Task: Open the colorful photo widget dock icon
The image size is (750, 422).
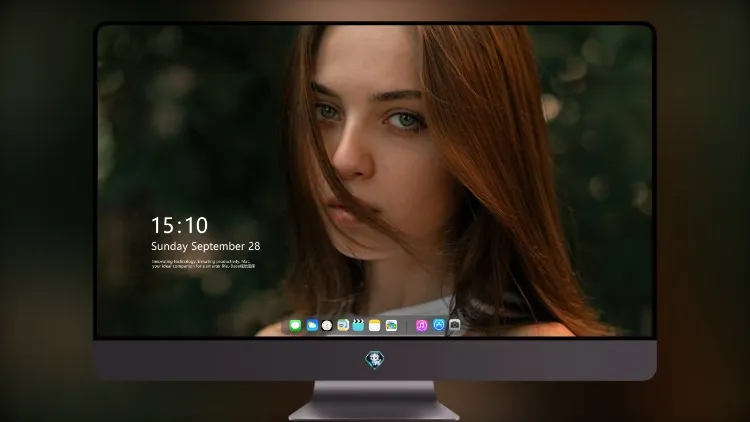Action: pos(391,325)
